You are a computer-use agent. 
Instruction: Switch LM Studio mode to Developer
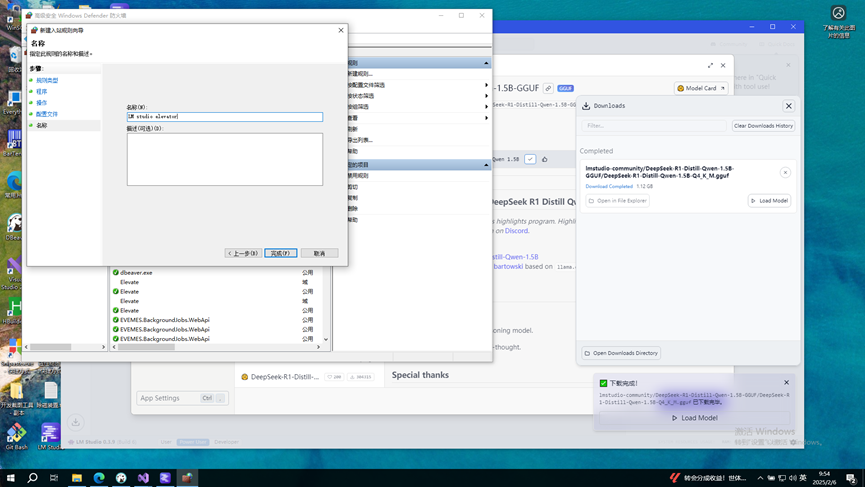pos(226,442)
